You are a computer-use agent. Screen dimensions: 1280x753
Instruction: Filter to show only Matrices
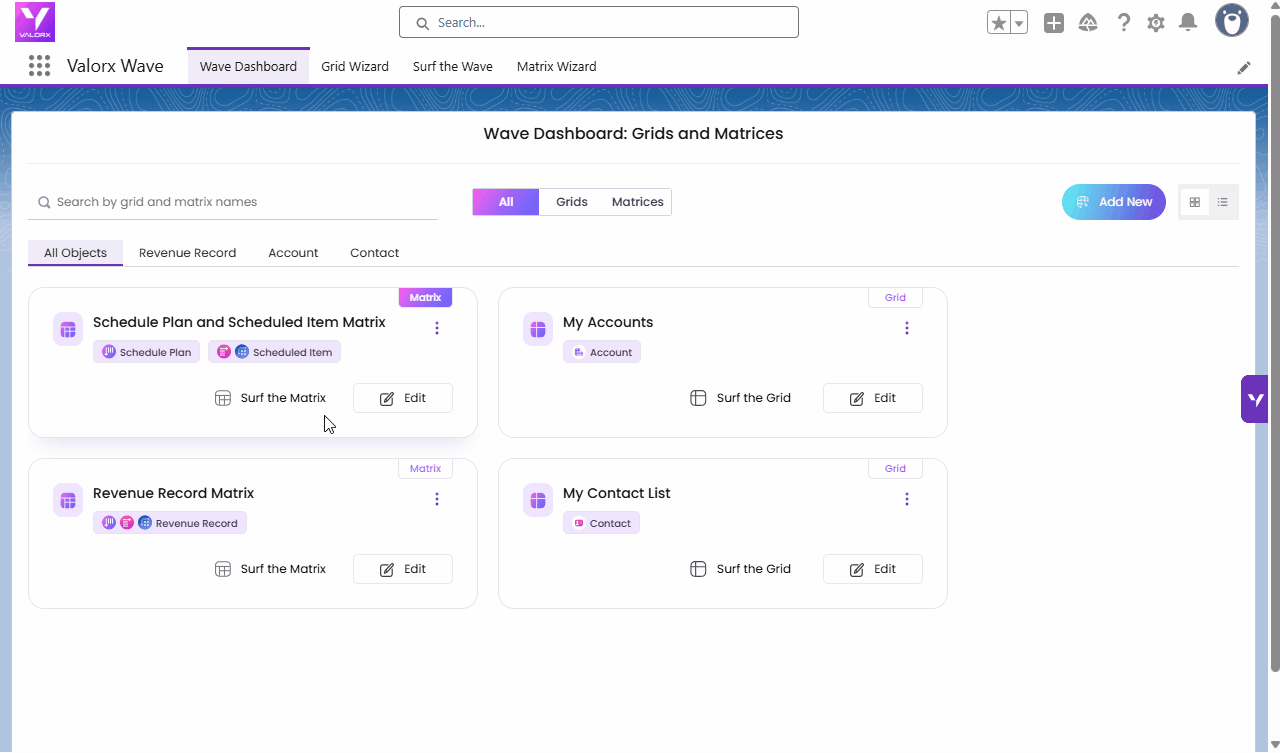637,202
